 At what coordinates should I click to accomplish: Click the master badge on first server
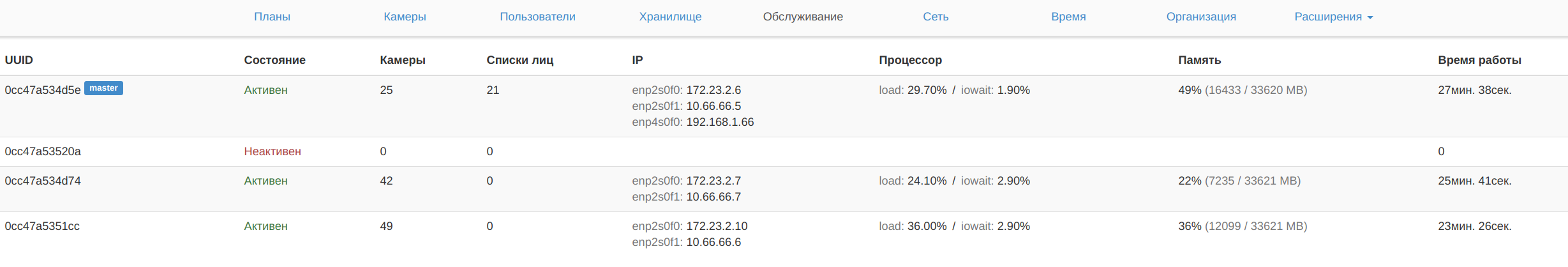(x=103, y=88)
